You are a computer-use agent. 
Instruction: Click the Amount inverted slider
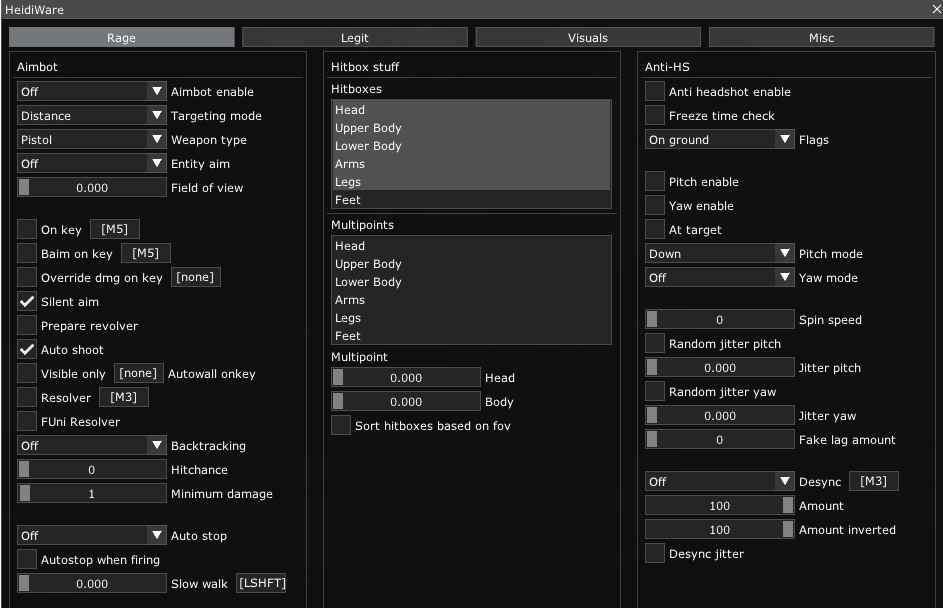pyautogui.click(x=719, y=529)
